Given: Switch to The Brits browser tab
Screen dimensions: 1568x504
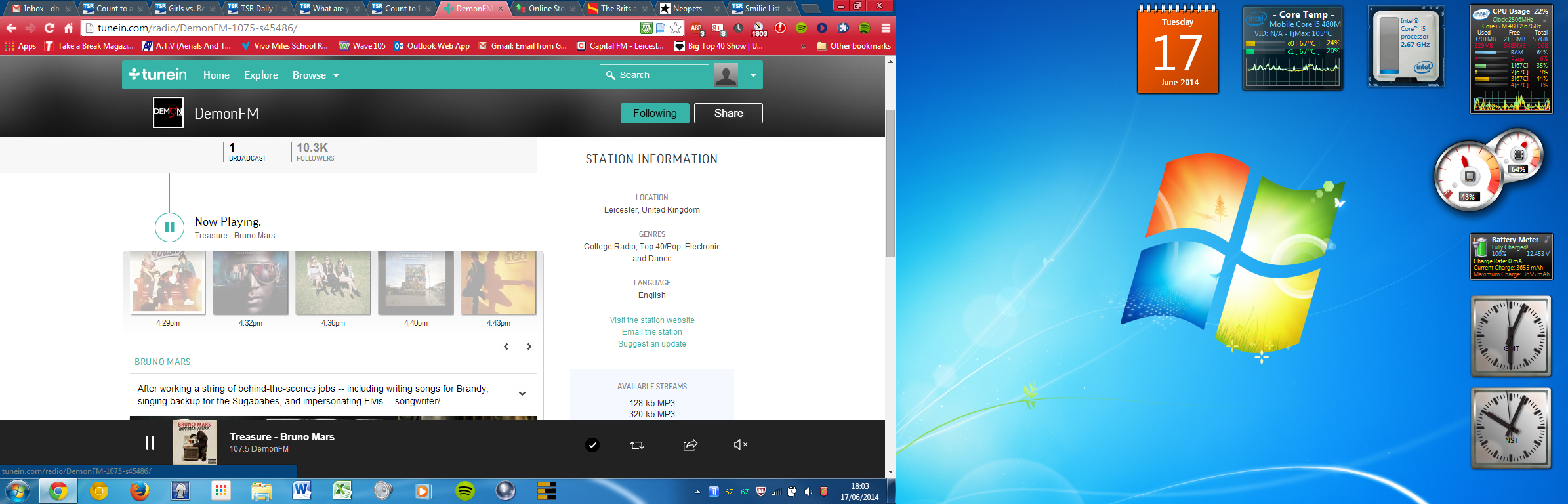Looking at the screenshot, I should click(617, 9).
